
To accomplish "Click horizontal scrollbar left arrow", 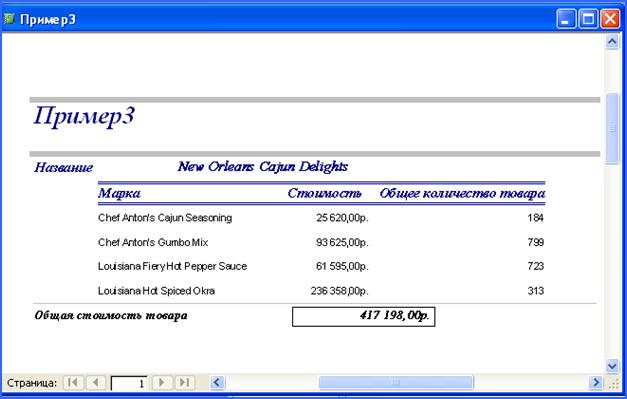I will click(x=217, y=383).
